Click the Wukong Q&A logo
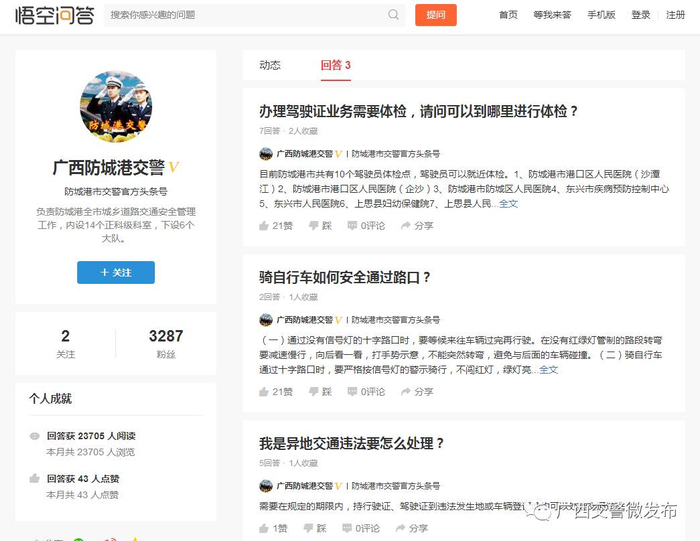The image size is (700, 541). (x=55, y=15)
